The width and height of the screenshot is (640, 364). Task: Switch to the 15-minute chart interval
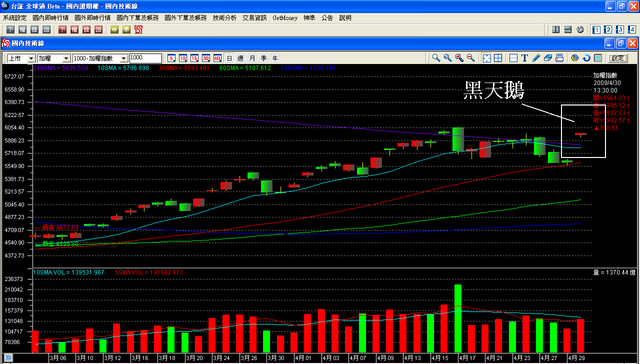[x=194, y=58]
